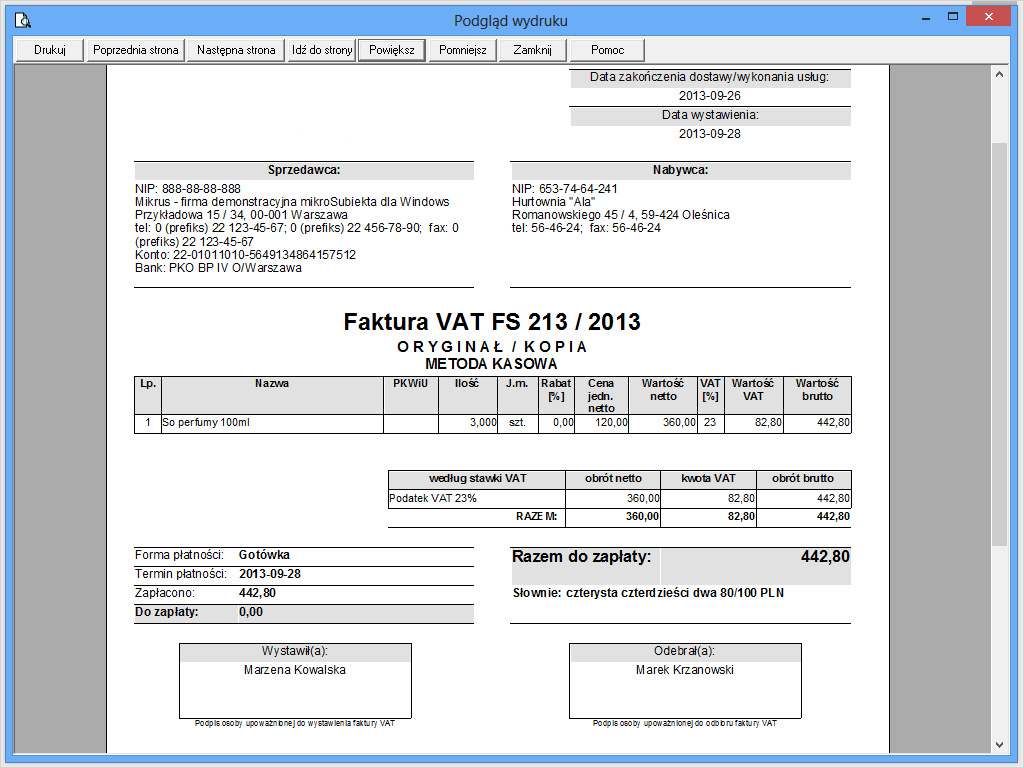Open the Idź do strony dialog
Viewport: 1024px width, 768px height.
(x=321, y=50)
